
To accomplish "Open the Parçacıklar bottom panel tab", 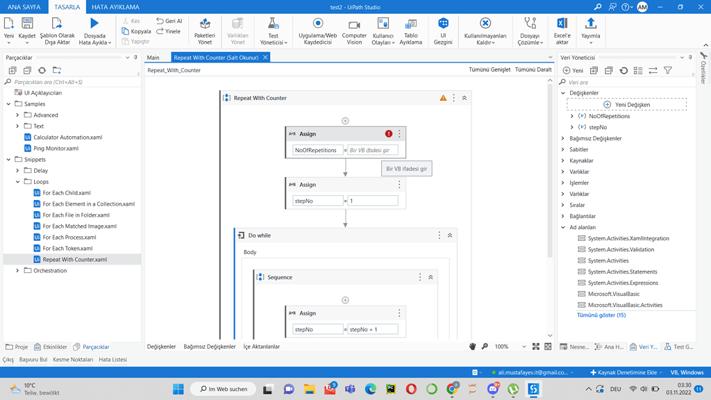I will tap(91, 347).
